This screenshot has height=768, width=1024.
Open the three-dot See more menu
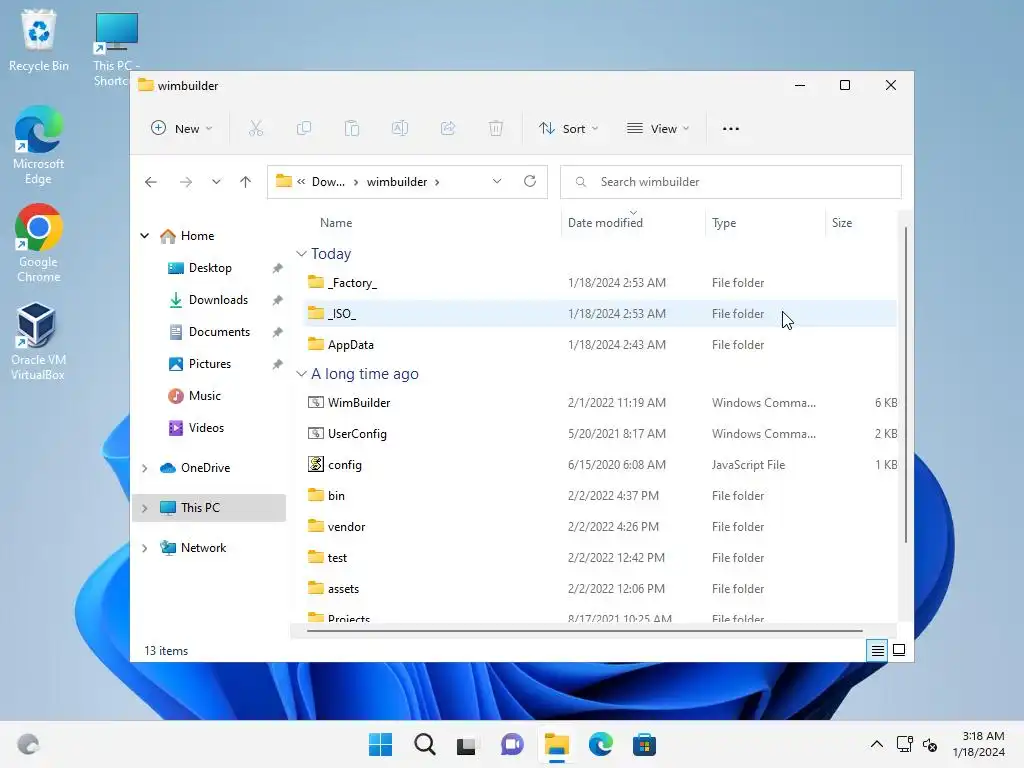(731, 129)
